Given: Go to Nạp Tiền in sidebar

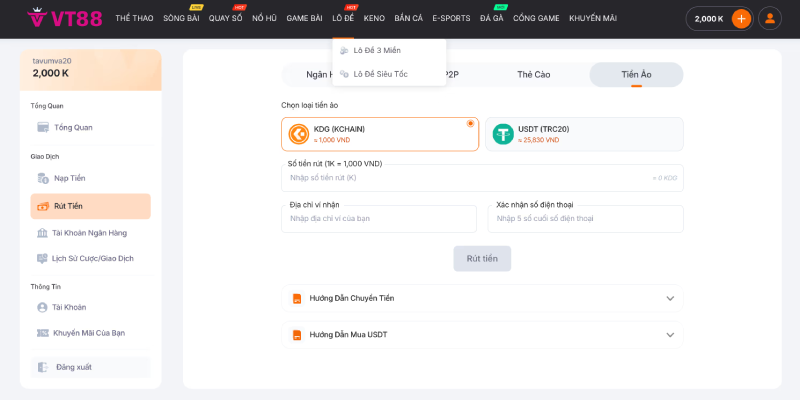Looking at the screenshot, I should 90,178.
